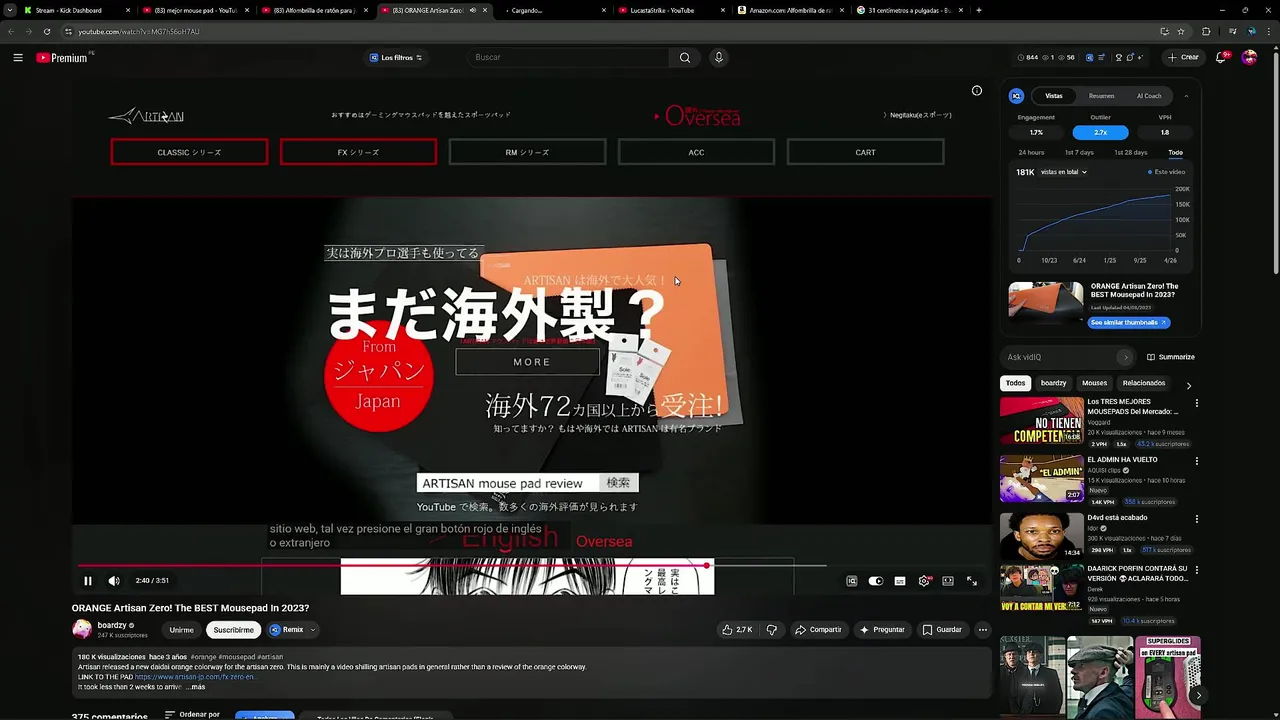This screenshot has width=1280, height=720.
Task: Select 1st 7 days time range
Action: click(x=1079, y=153)
